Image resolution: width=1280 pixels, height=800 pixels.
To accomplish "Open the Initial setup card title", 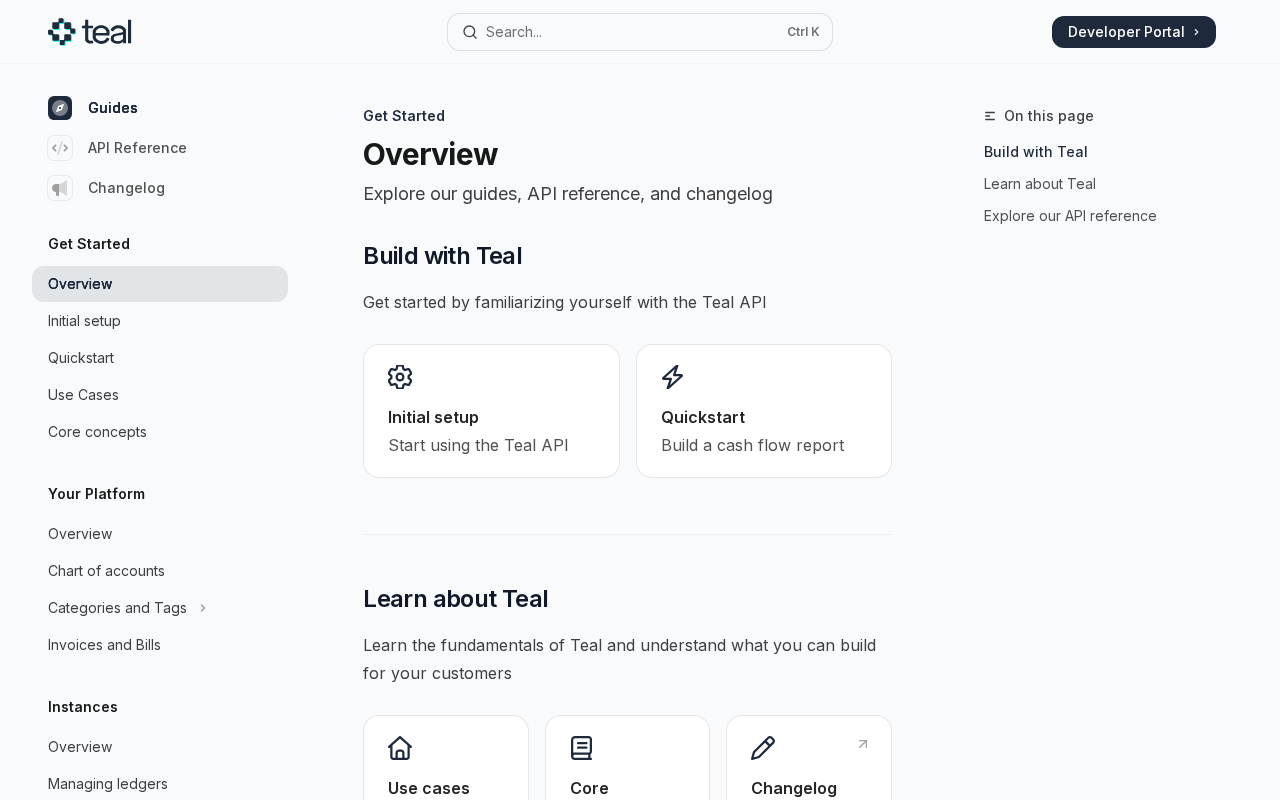I will click(x=433, y=417).
